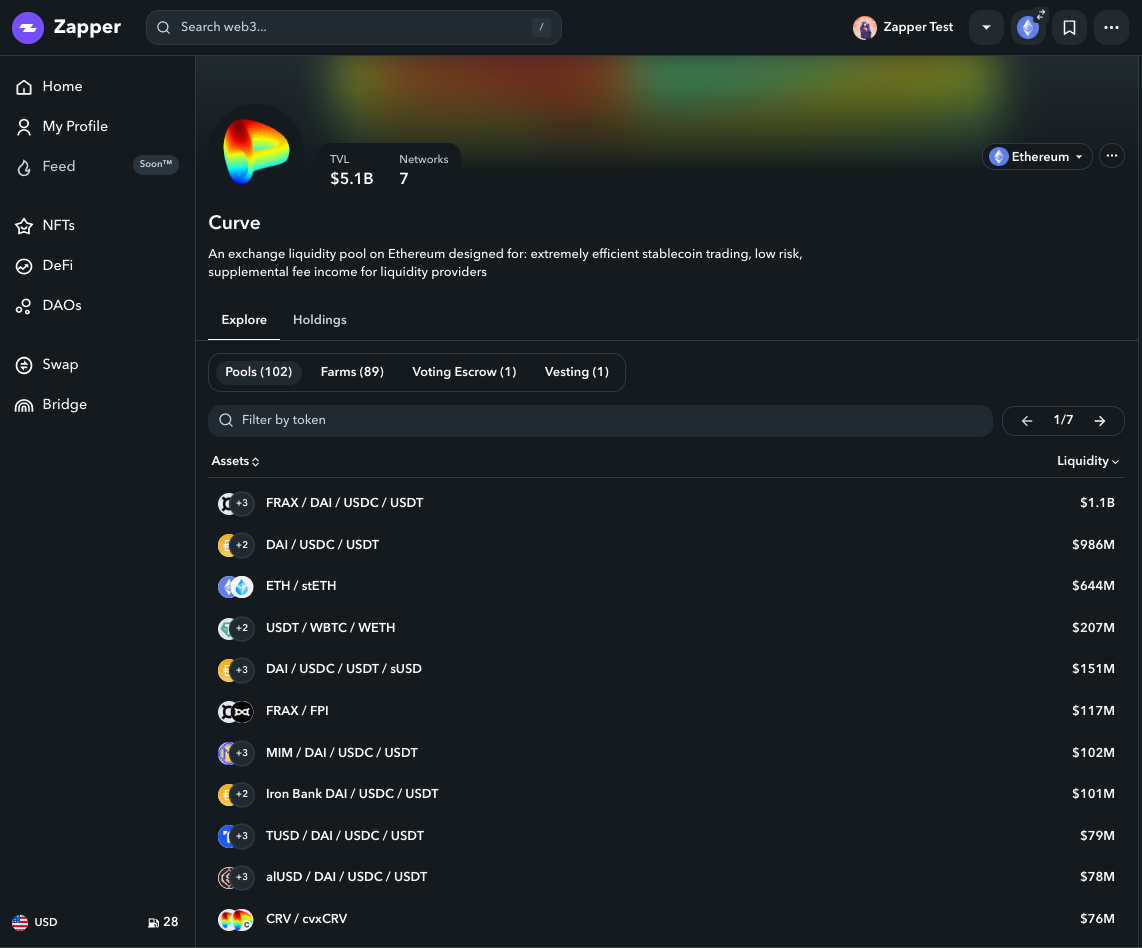
Task: Click the Zapper Test account avatar
Action: coord(865,28)
